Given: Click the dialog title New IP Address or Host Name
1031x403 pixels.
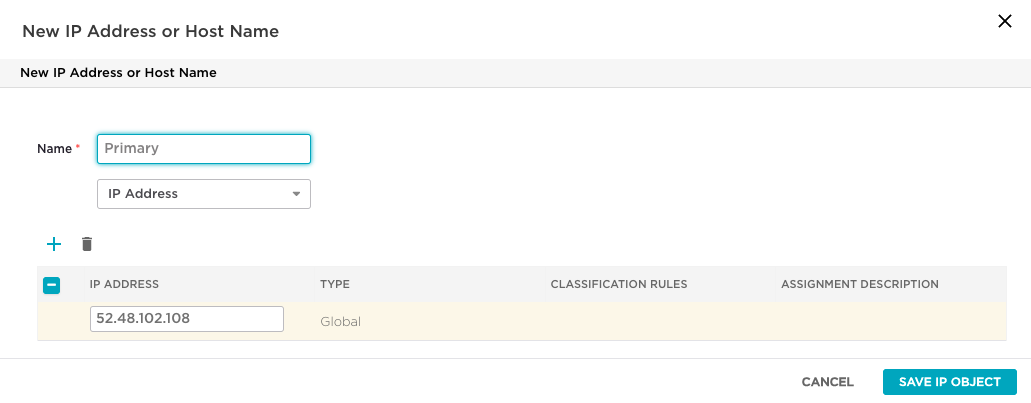Looking at the screenshot, I should pyautogui.click(x=151, y=31).
